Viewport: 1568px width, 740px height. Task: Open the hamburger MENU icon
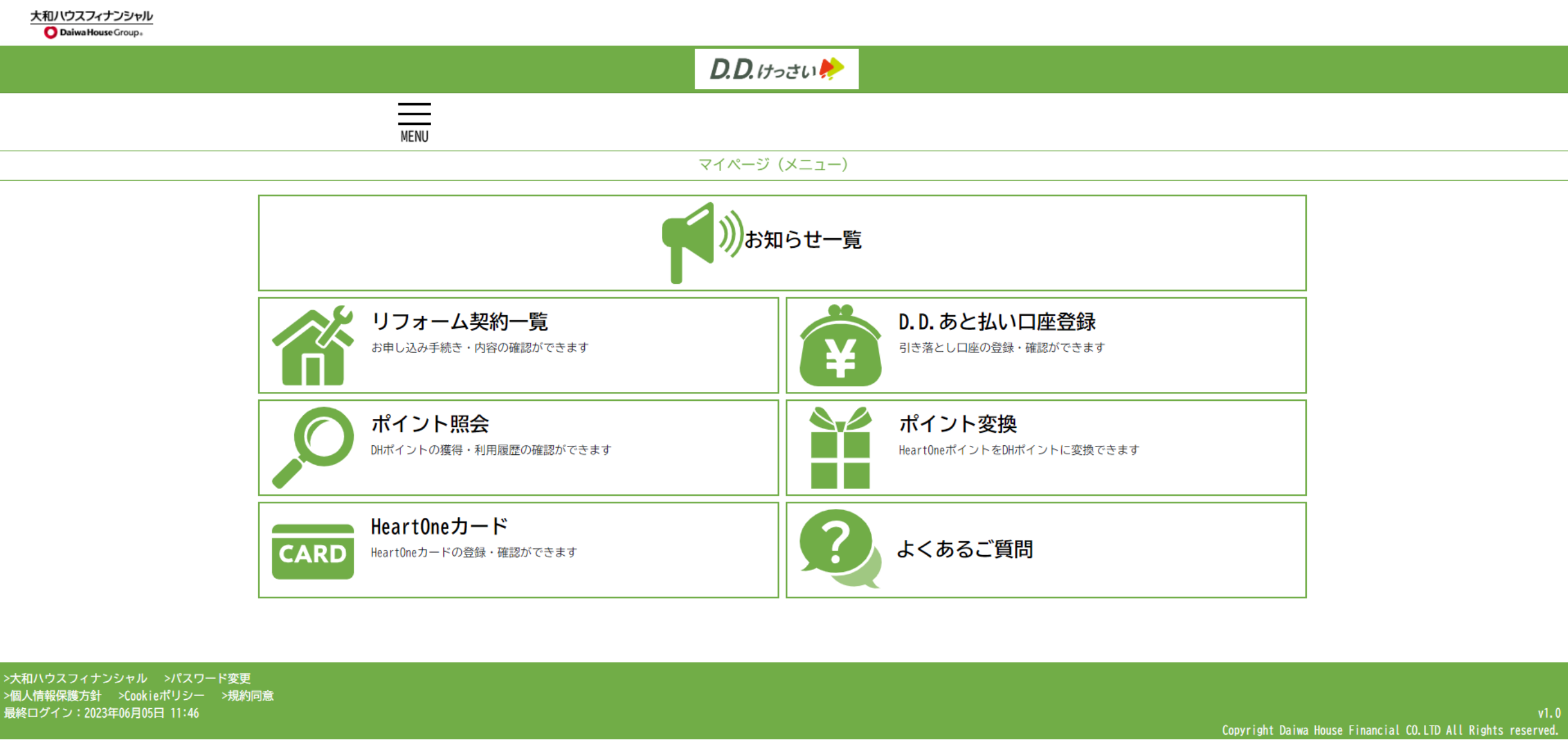point(414,122)
